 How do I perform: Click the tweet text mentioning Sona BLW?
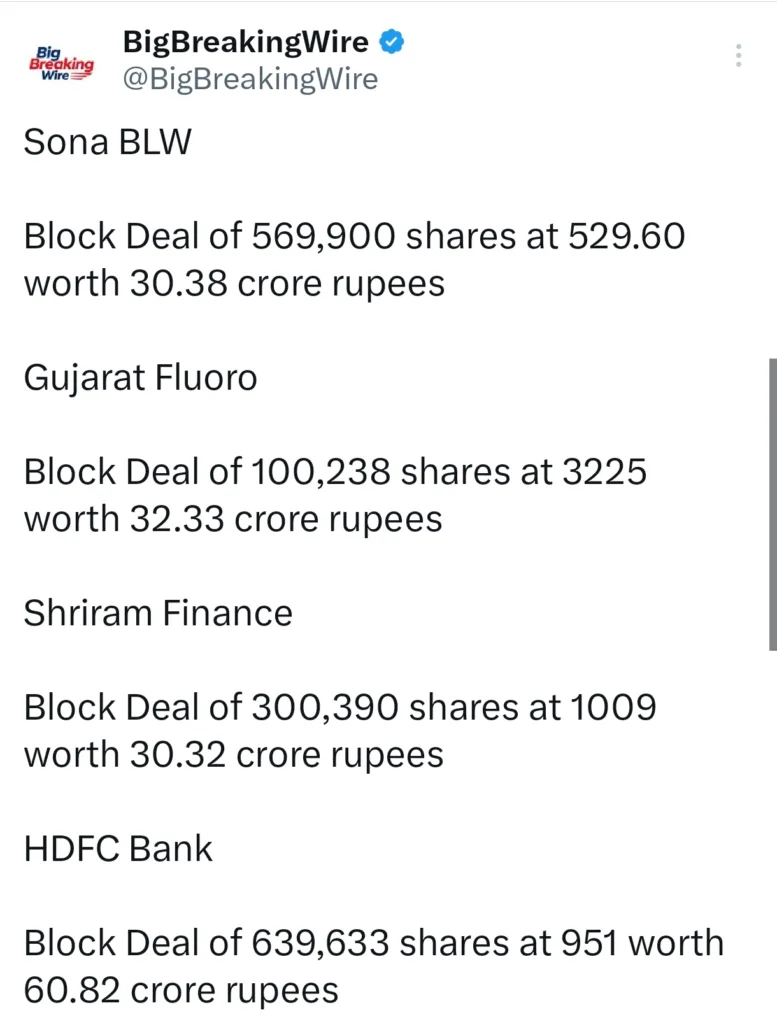tap(106, 141)
